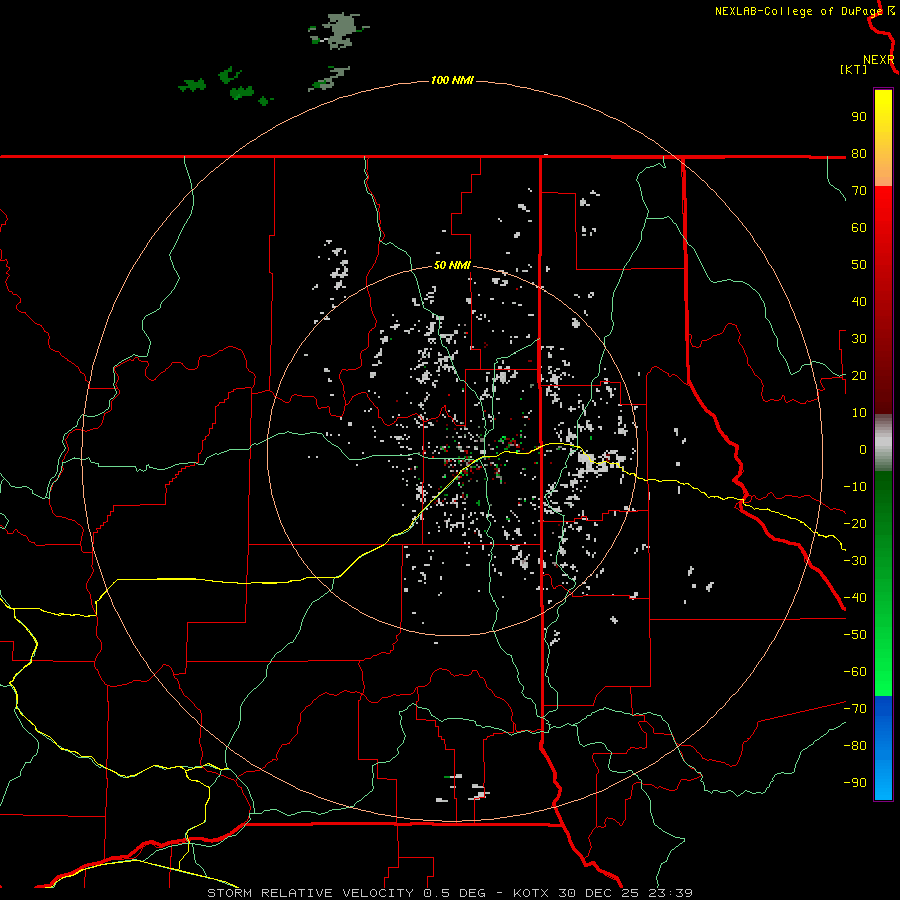The image size is (900, 900).
Task: Click the "KOTX" radar site identifier
Action: [531, 893]
